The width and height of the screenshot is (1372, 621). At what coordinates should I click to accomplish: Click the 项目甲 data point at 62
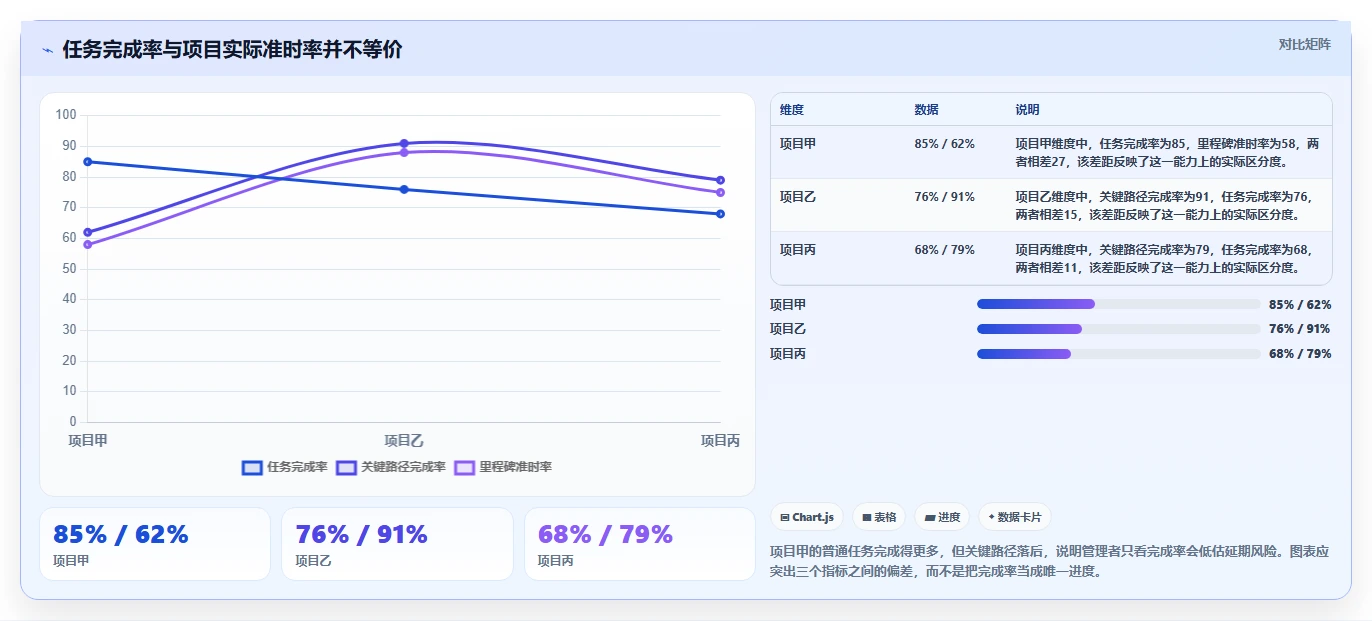click(x=88, y=232)
